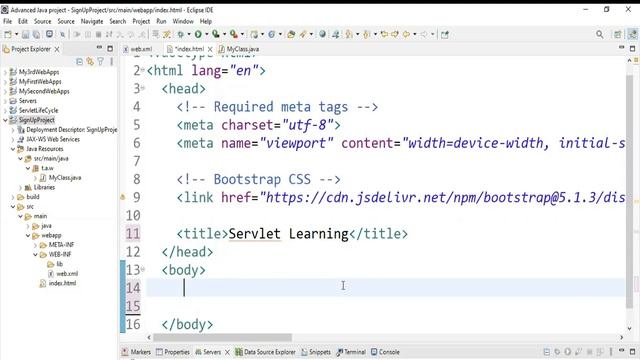The height and width of the screenshot is (360, 640).
Task: Expand the Libraries node
Action: 20,187
